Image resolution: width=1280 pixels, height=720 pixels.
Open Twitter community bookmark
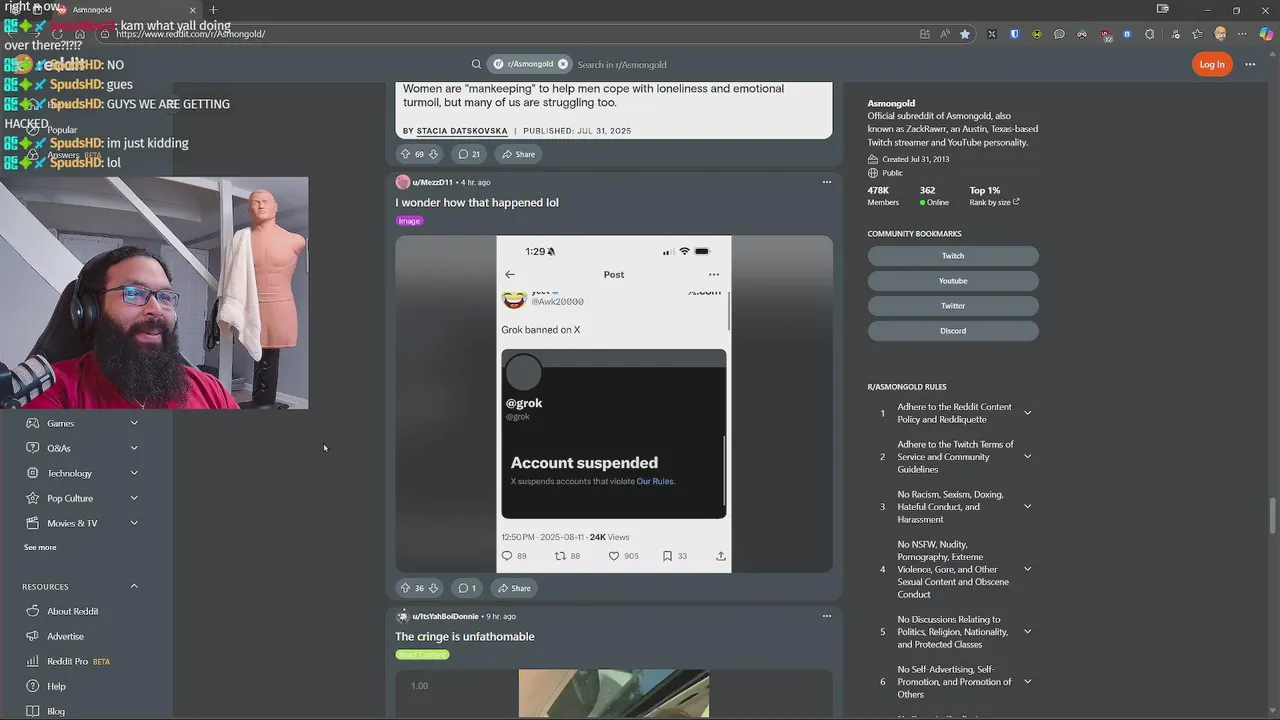pos(953,306)
